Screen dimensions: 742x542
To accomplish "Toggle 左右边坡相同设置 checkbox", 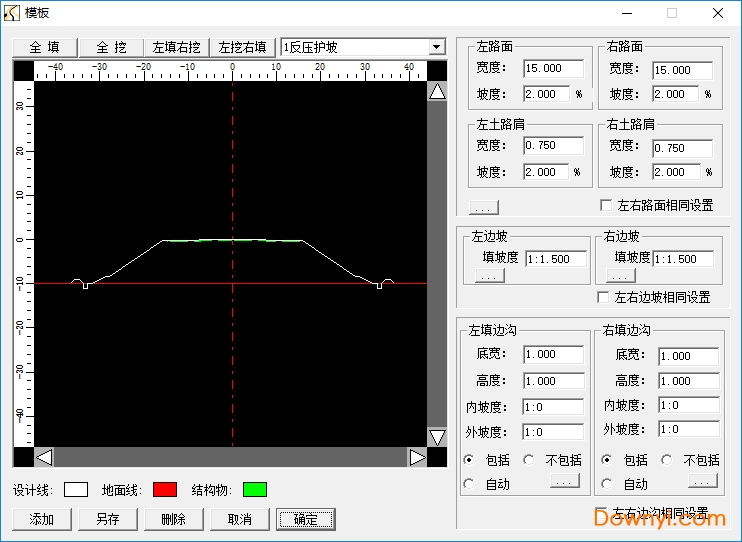I will point(603,297).
